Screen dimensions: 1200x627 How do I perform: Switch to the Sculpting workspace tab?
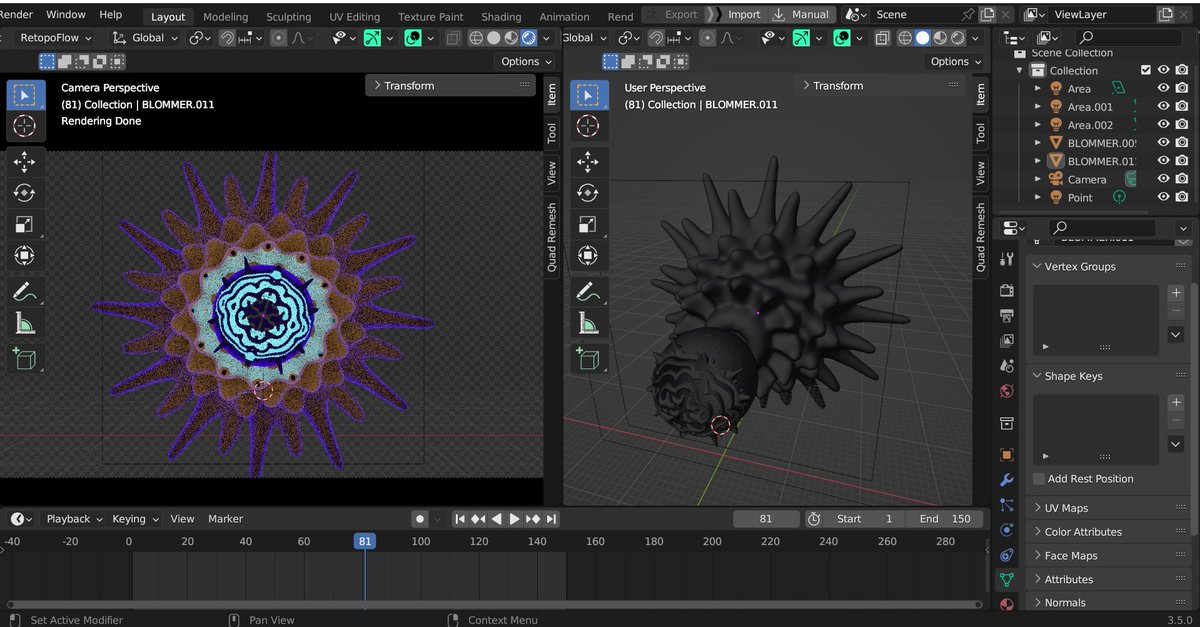point(288,16)
